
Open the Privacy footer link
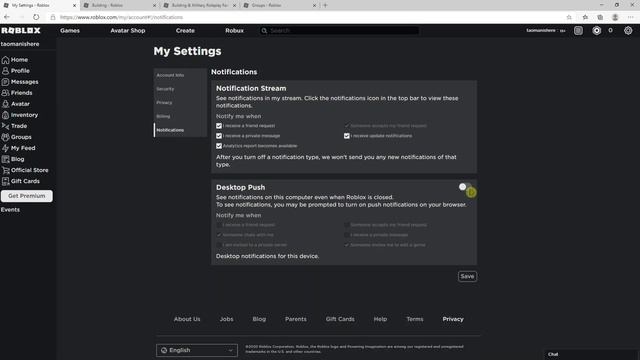pyautogui.click(x=453, y=319)
